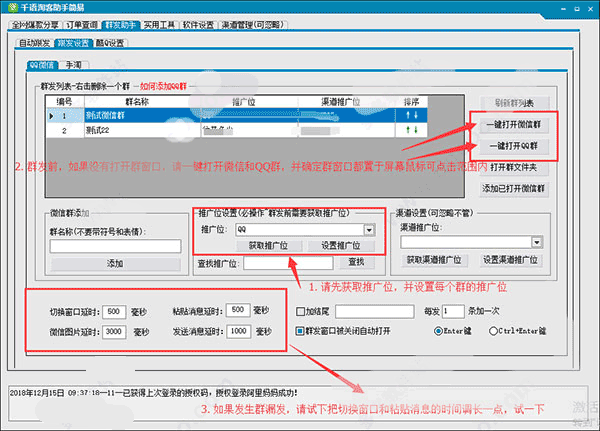The width and height of the screenshot is (600, 431).
Task: Click the 获取渠道推广位 button
Action: 434,260
